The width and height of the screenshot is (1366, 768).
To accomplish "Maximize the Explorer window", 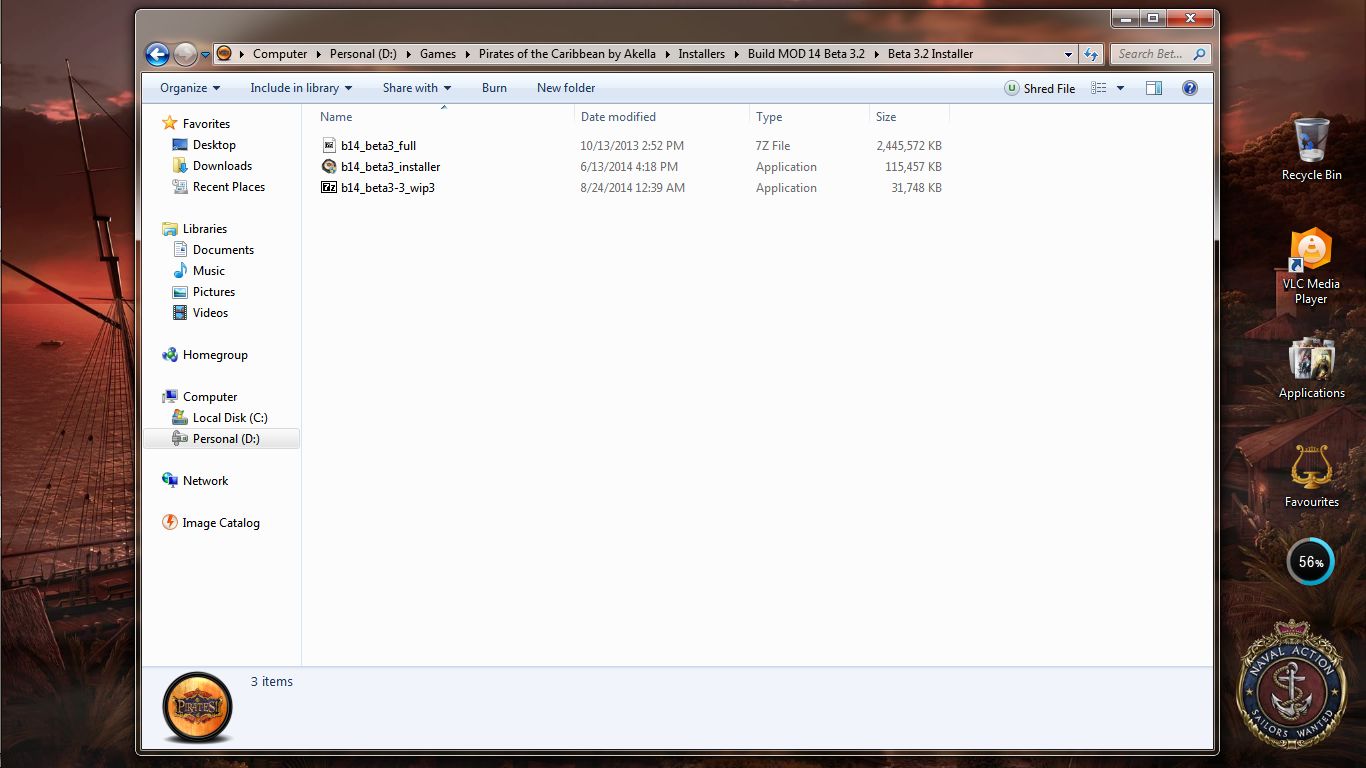I will 1154,18.
